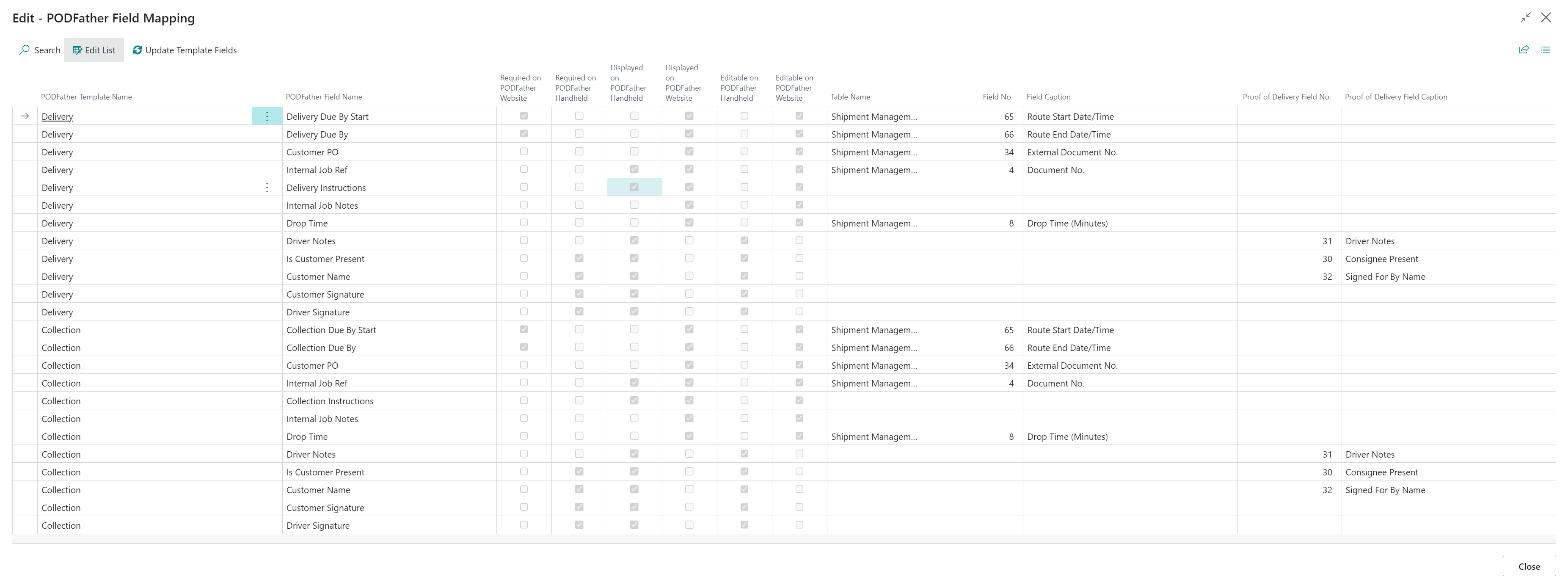Toggle Required on Handheld for Is Customer Present in Delivery
The width and height of the screenshot is (1568, 588).
(579, 258)
